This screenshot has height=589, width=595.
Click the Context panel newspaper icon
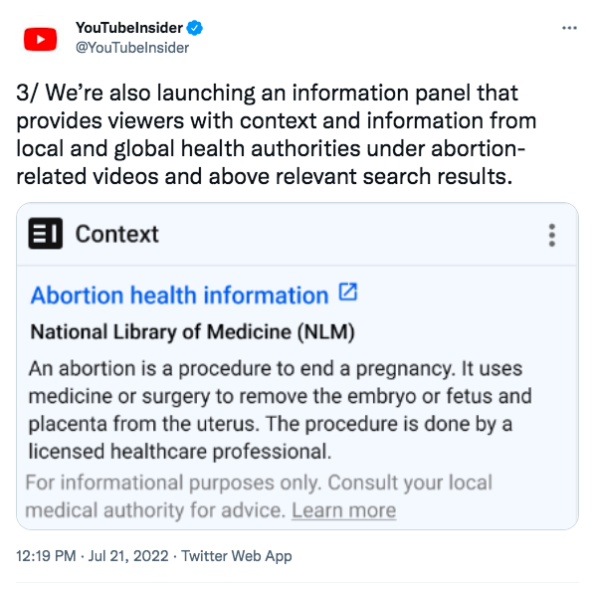(46, 233)
